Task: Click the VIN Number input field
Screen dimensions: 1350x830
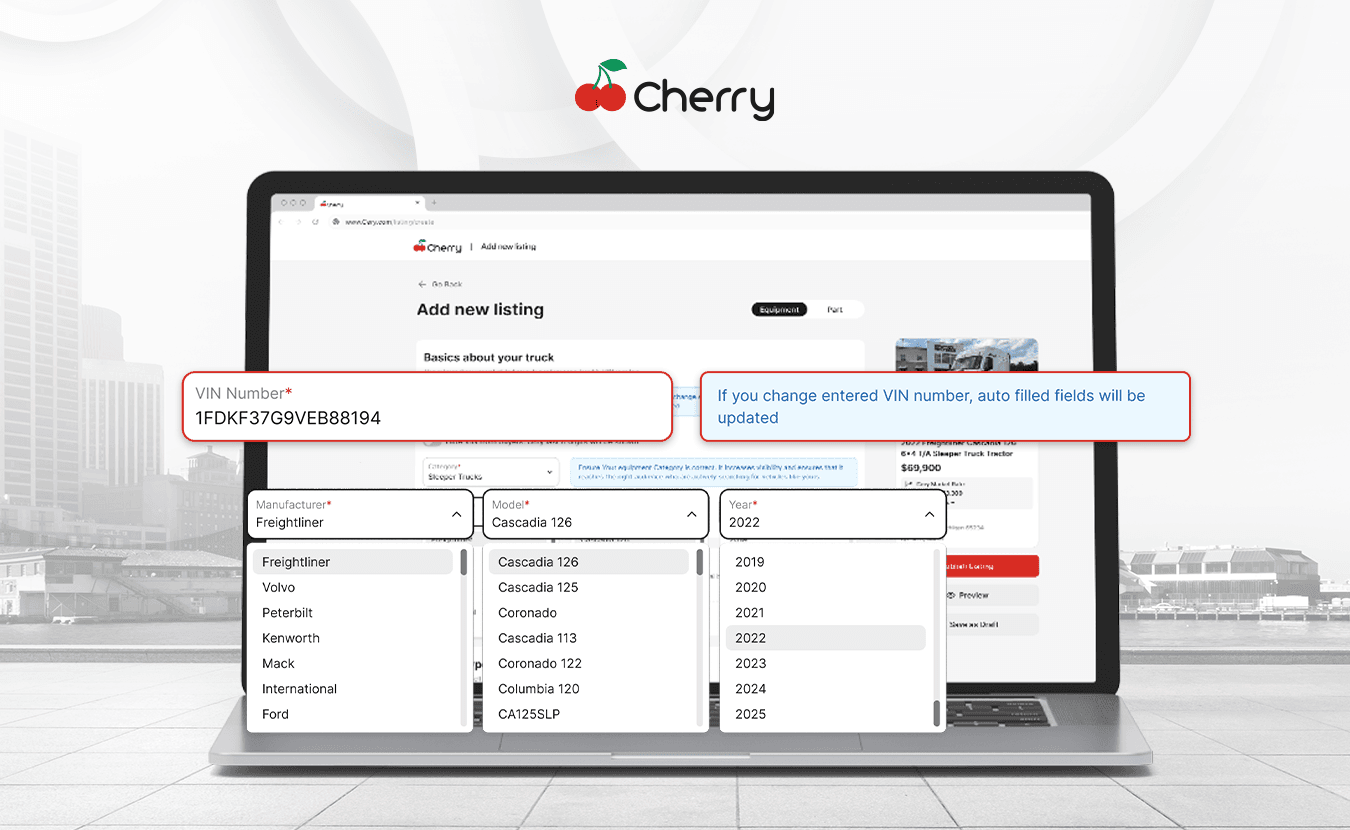Action: tap(427, 418)
